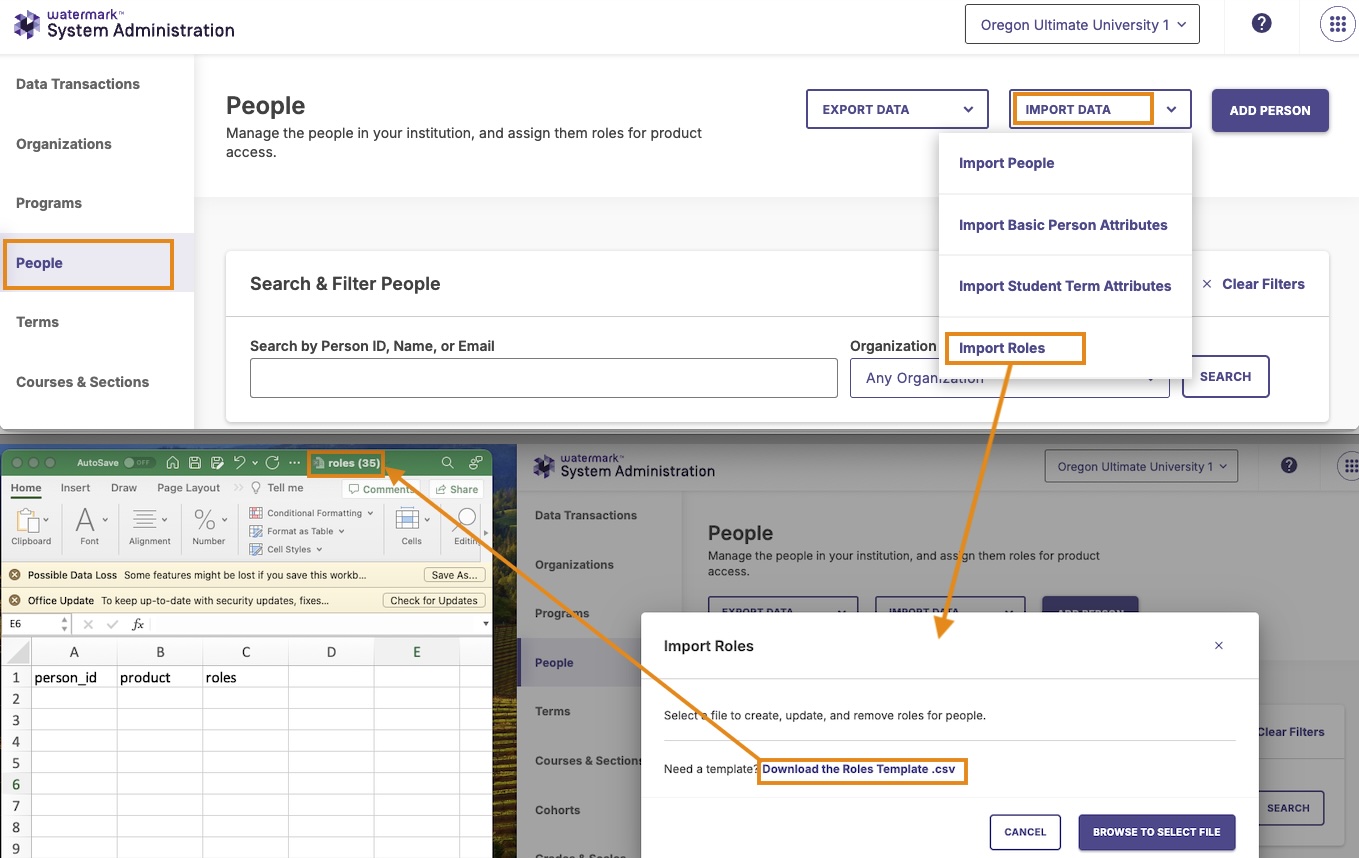The image size is (1359, 858).
Task: Click the formula bar cancel X icon
Action: (88, 624)
